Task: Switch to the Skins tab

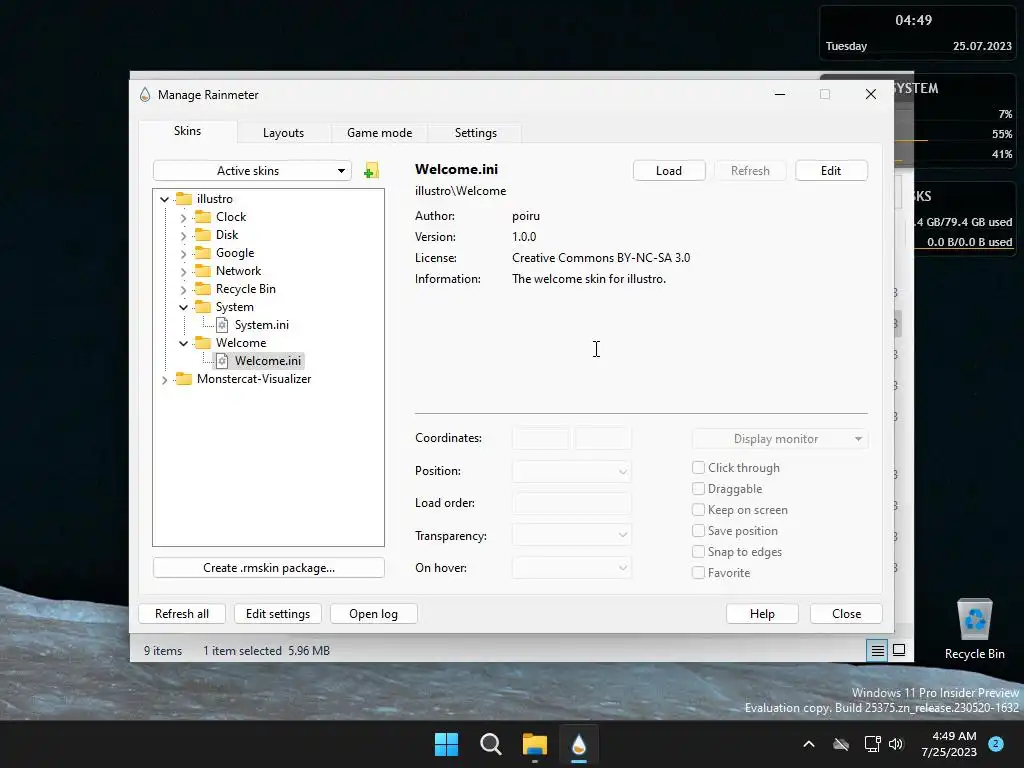Action: point(187,131)
